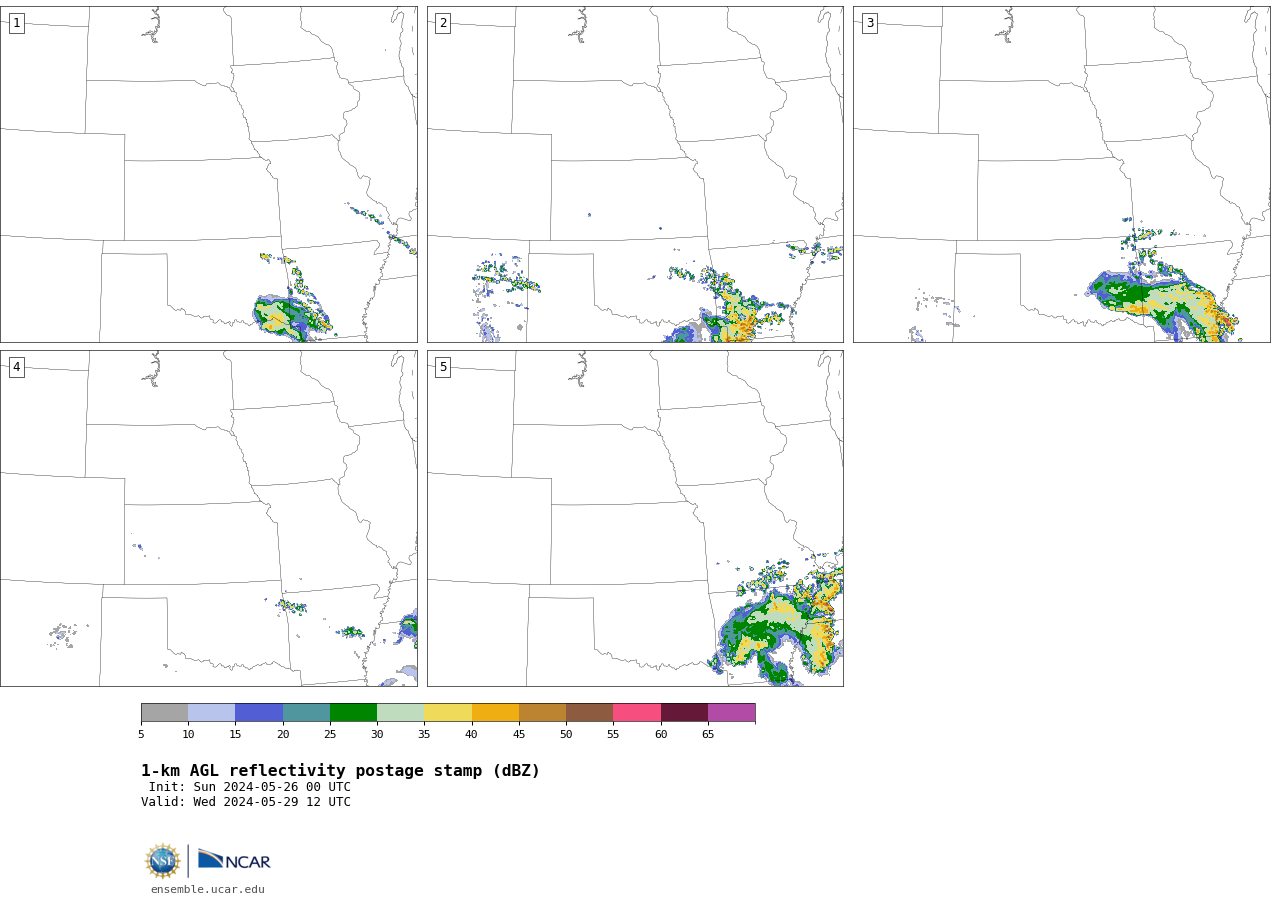This screenshot has width=1280, height=901.
Task: Select the pale green 30-35 dBZ swatch
Action: pos(401,713)
